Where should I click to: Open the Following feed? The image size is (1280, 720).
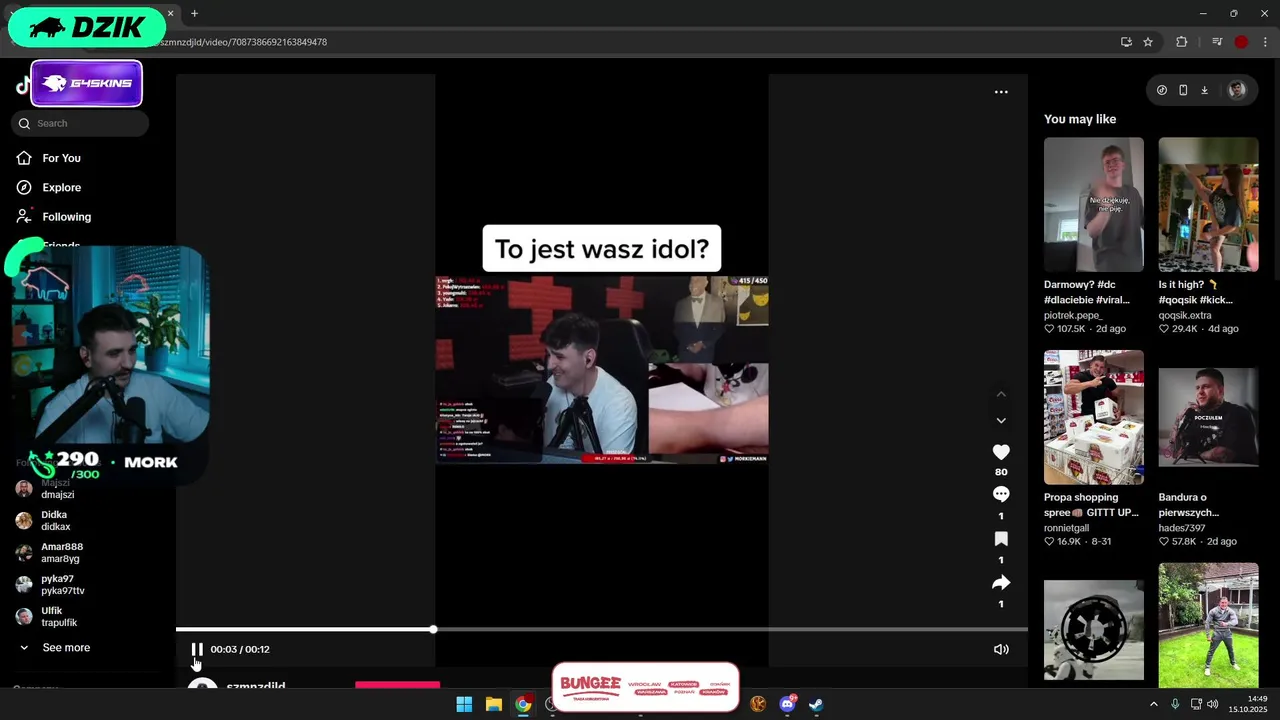(x=66, y=217)
